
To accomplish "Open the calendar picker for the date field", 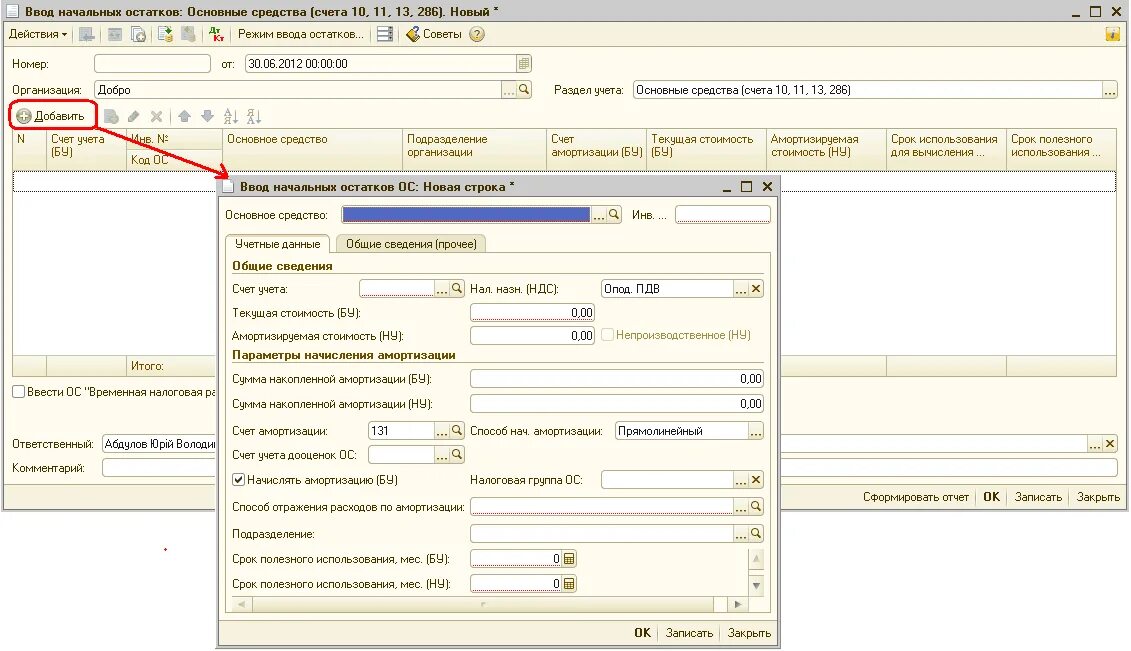I will coord(524,63).
